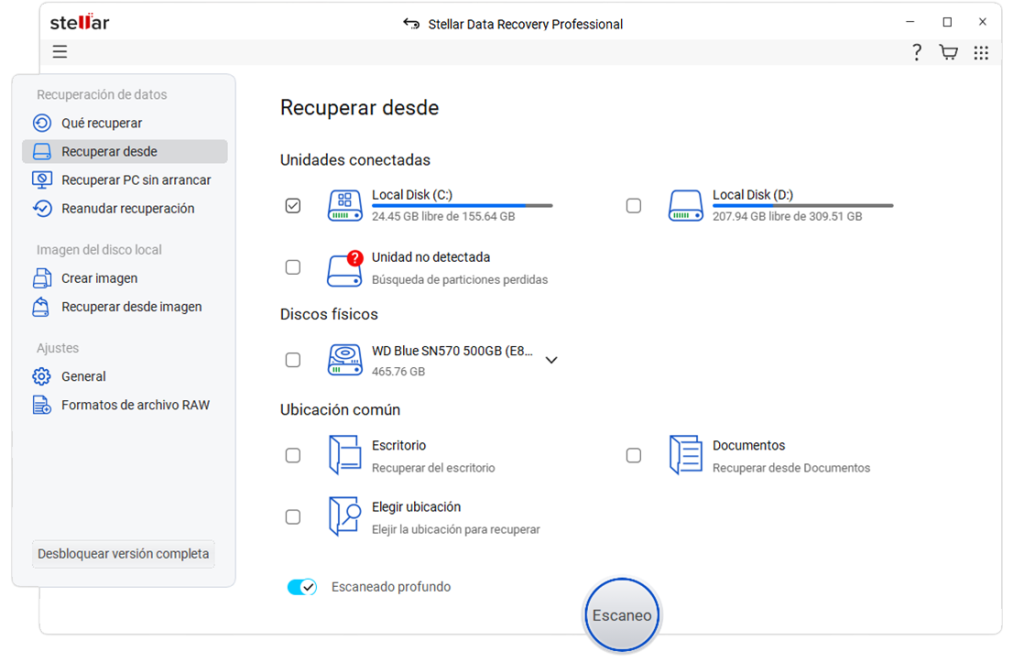Open the shopping cart icon
Screen dimensions: 1024x662
[948, 52]
